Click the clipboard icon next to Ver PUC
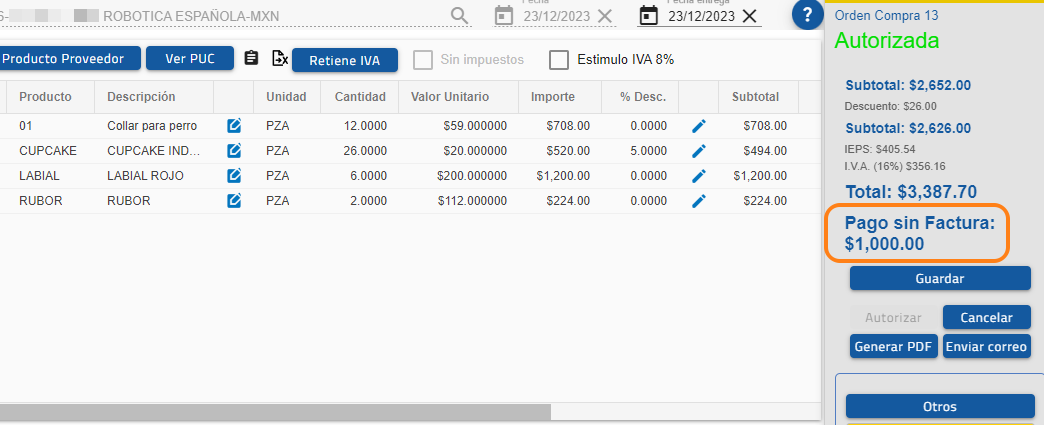The width and height of the screenshot is (1044, 425). coord(251,59)
